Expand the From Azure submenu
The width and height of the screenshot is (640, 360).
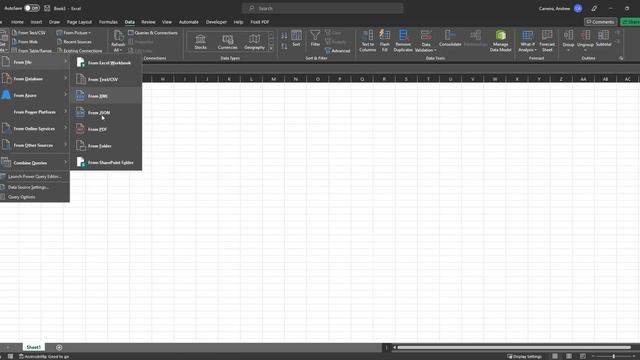click(x=35, y=95)
